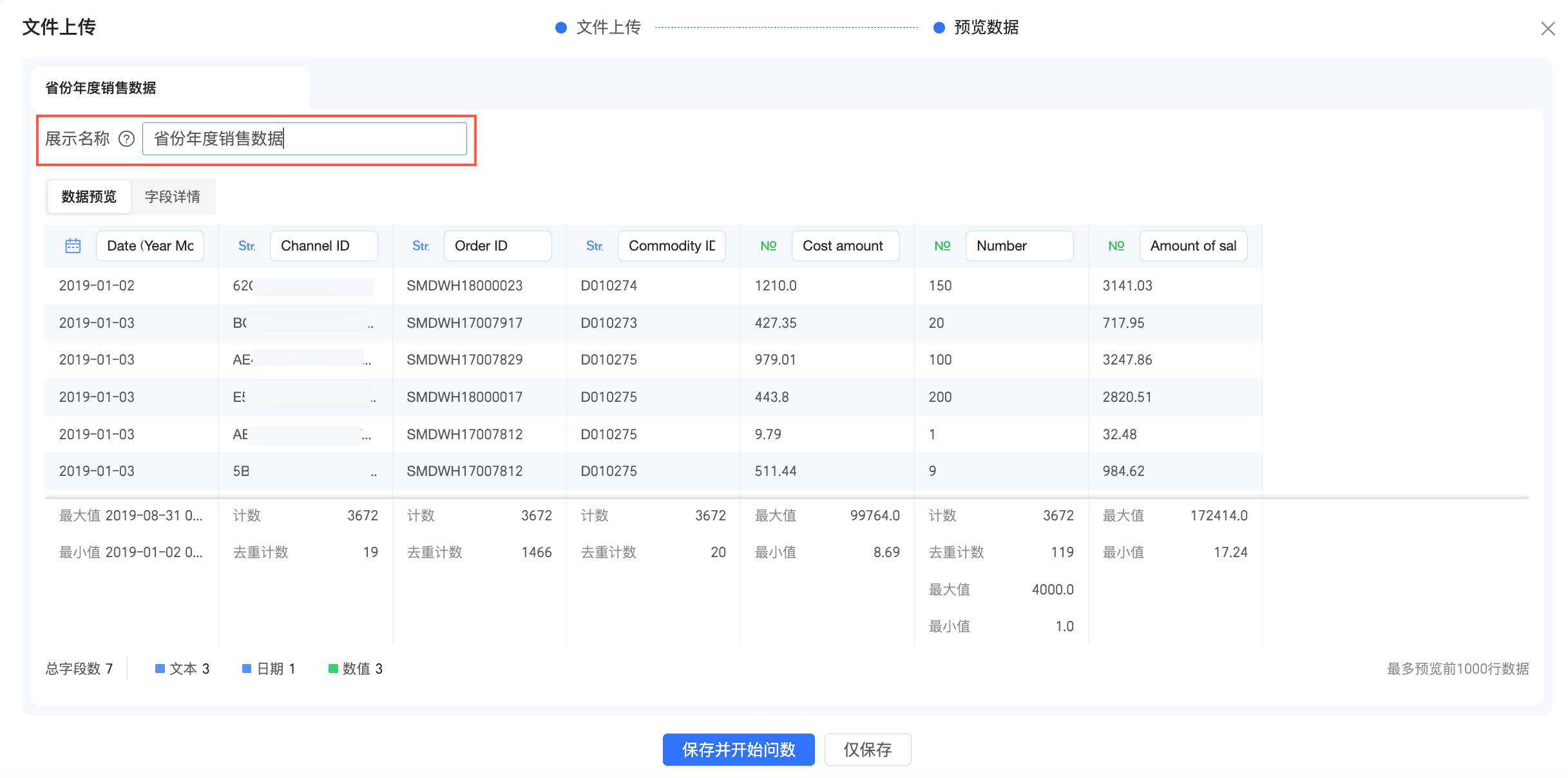Click the 文件上传 step label
This screenshot has width=1568, height=778.
click(x=608, y=28)
